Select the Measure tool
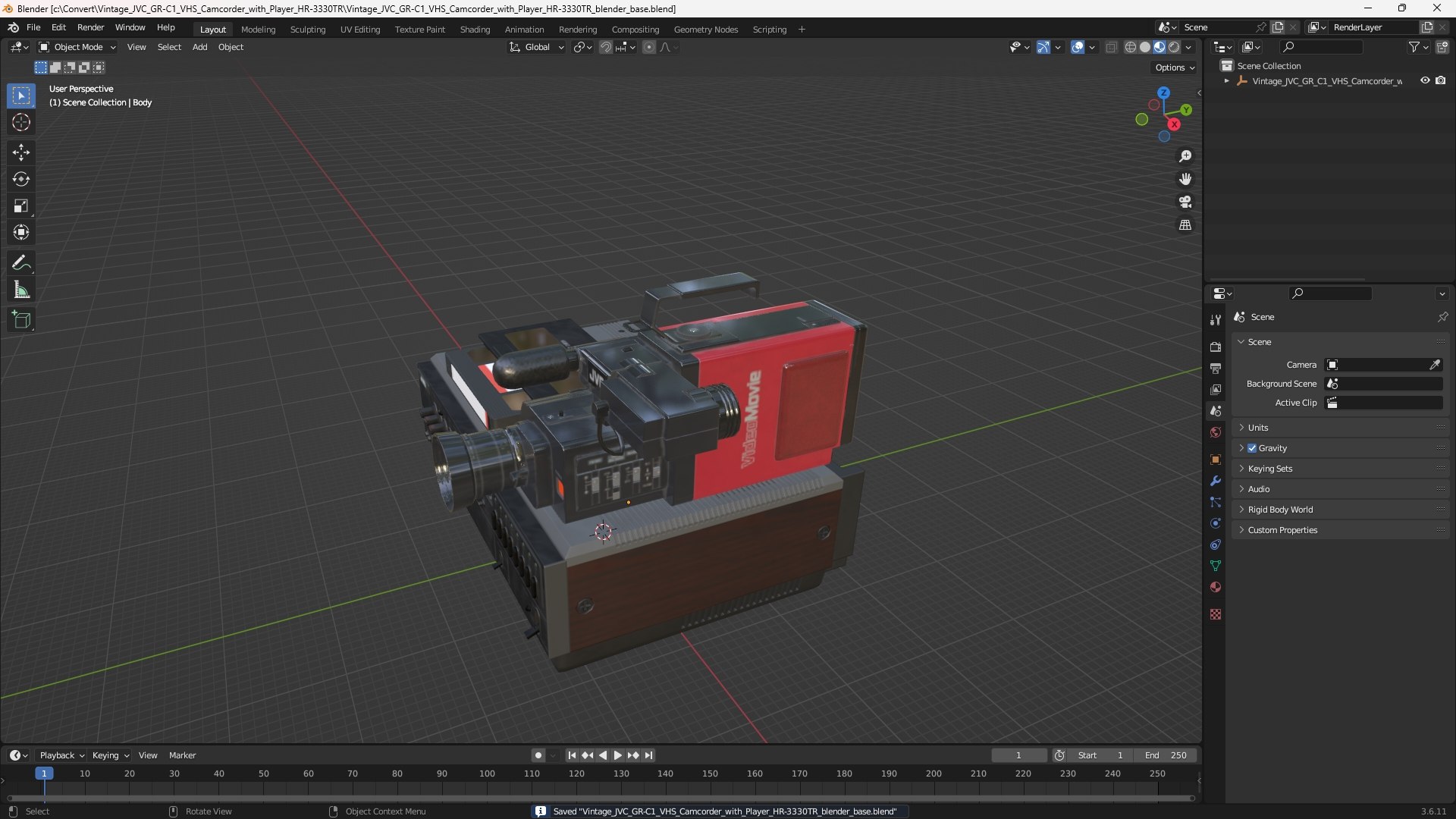The width and height of the screenshot is (1456, 819). pos(21,290)
